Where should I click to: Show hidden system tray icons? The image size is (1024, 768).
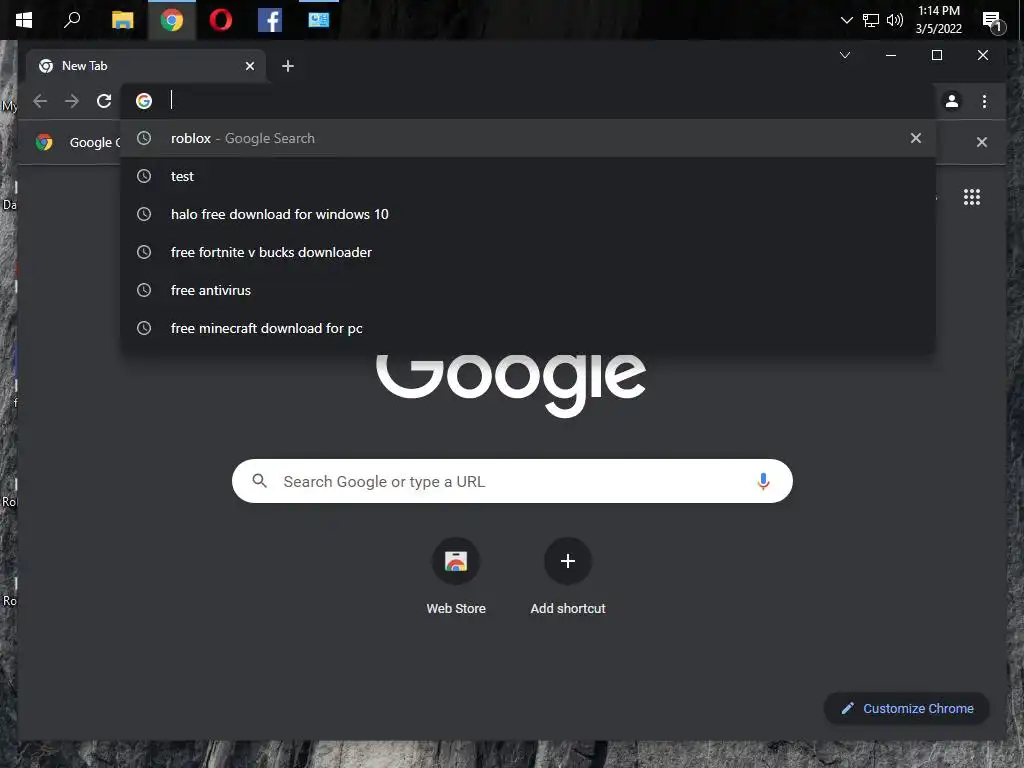click(846, 20)
